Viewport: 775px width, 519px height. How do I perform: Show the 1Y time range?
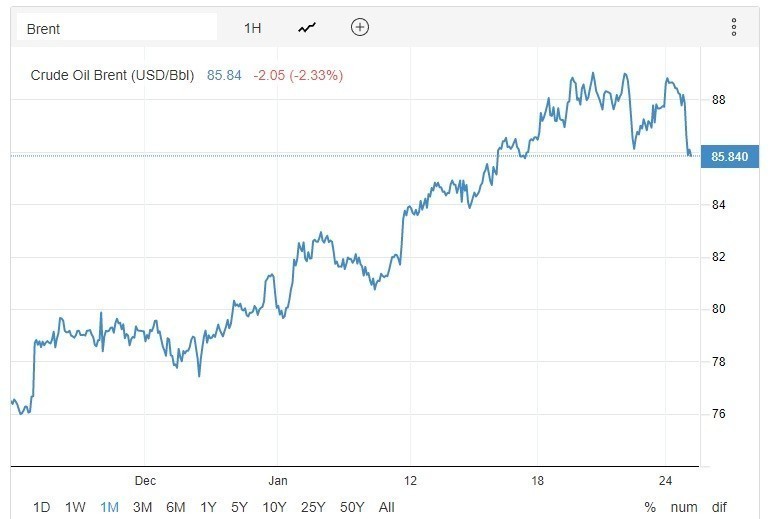[208, 507]
